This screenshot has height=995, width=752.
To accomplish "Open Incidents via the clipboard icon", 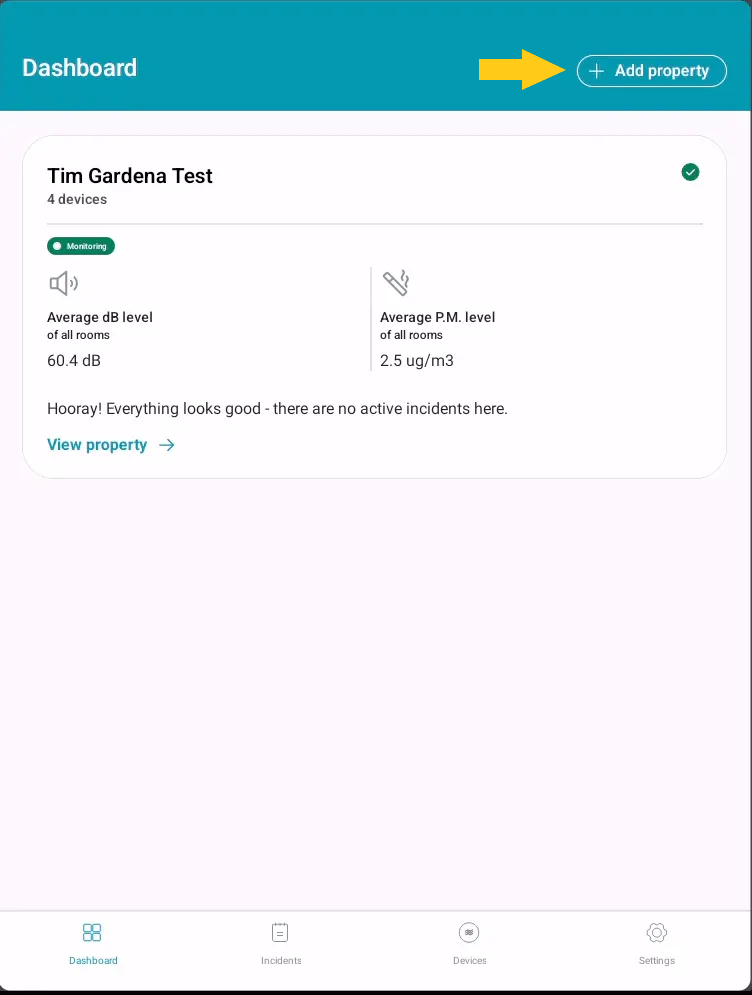I will (x=280, y=932).
